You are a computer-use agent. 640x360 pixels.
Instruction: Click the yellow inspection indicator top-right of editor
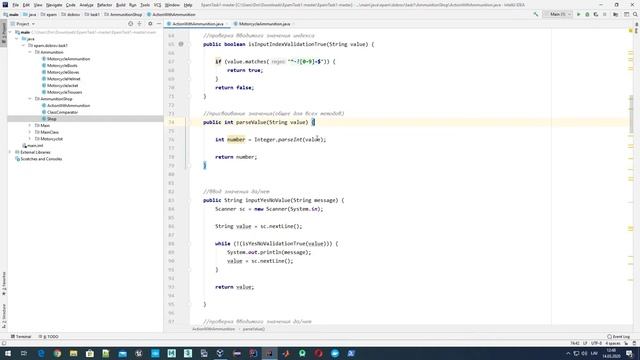(x=631, y=30)
